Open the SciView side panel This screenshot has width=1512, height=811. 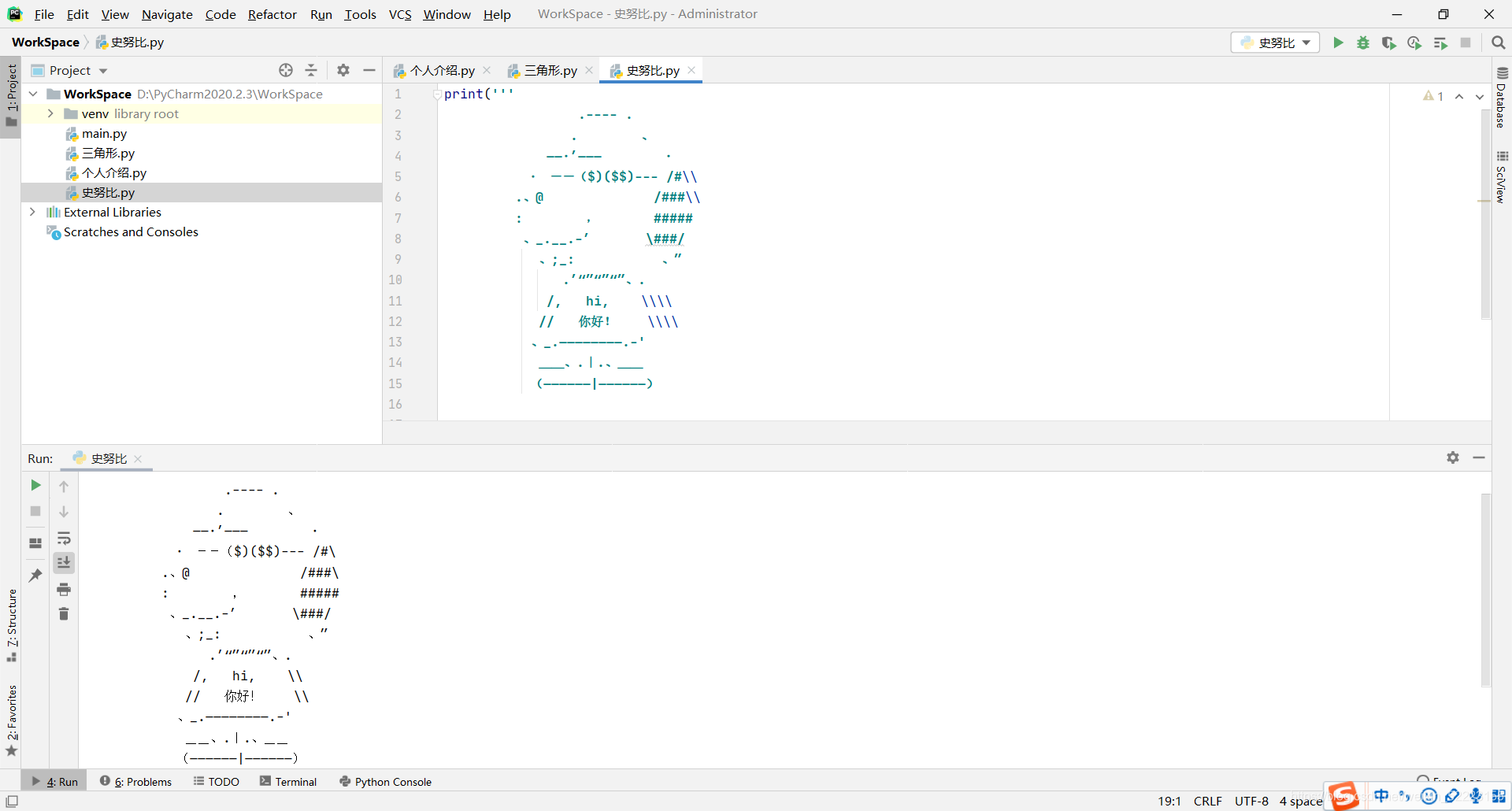[x=1502, y=177]
